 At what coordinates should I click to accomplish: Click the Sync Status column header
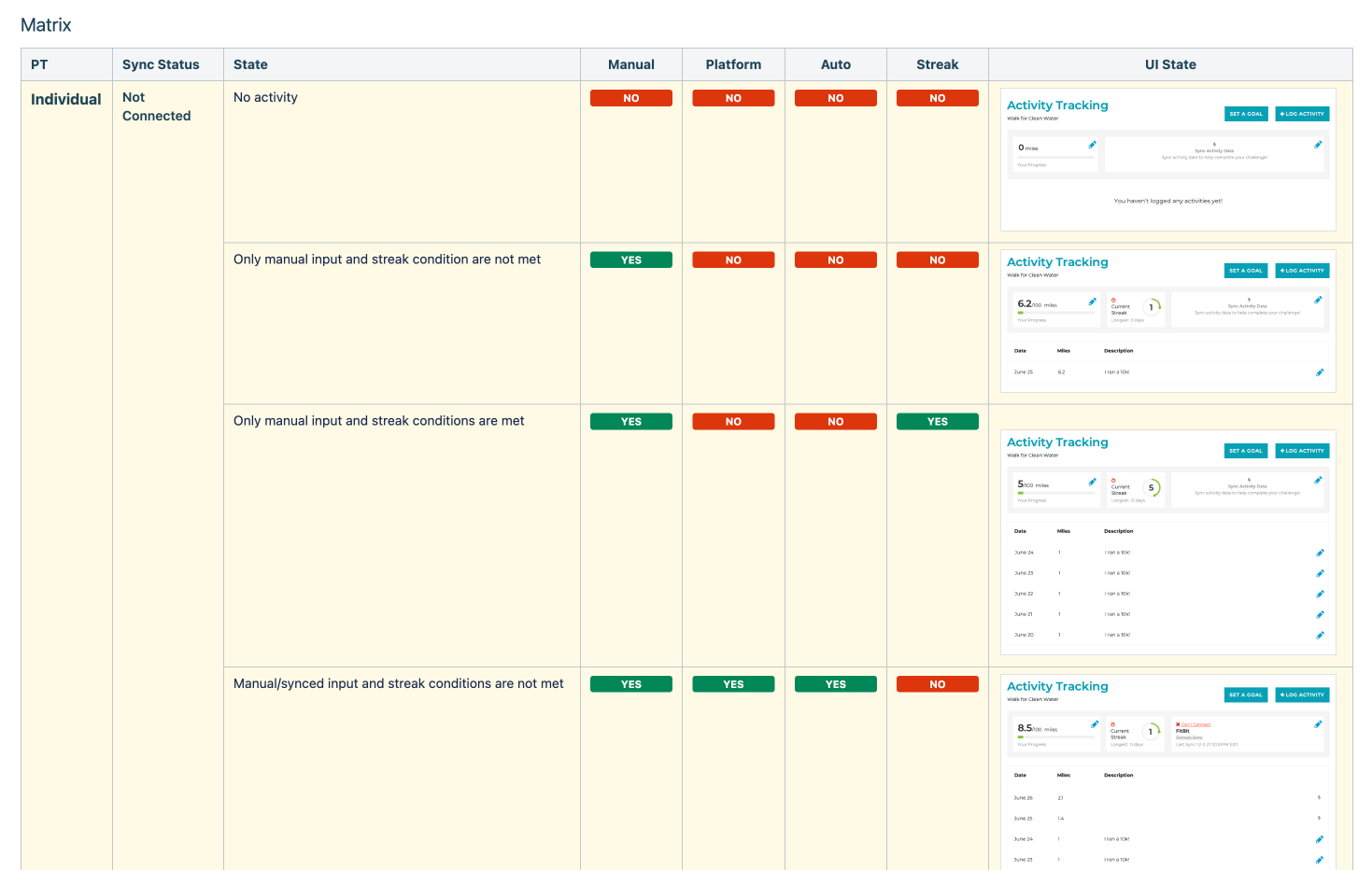pos(161,64)
